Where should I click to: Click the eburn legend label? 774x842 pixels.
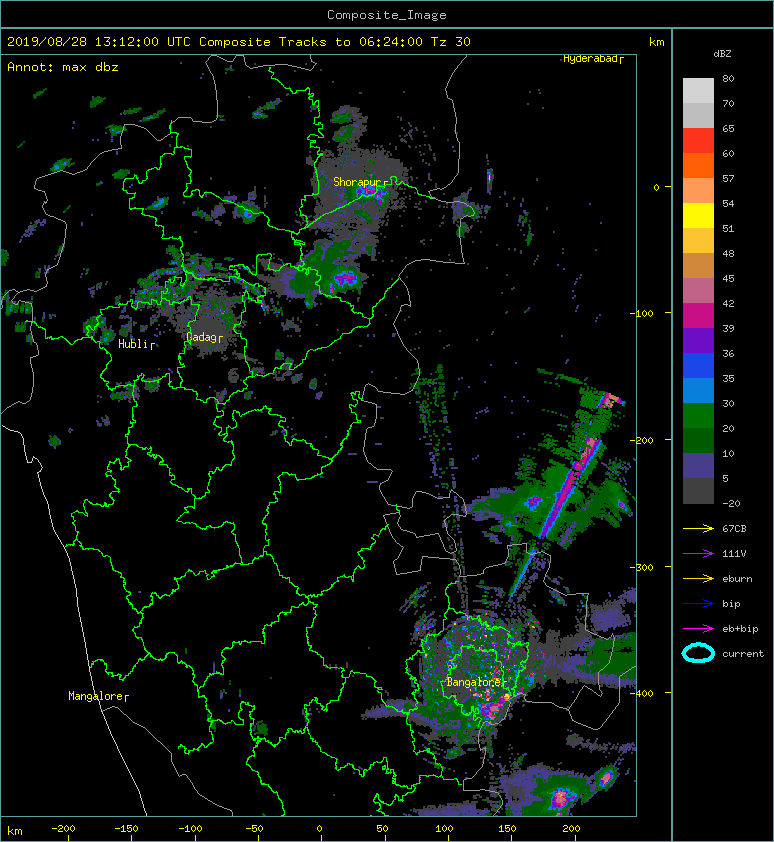737,579
